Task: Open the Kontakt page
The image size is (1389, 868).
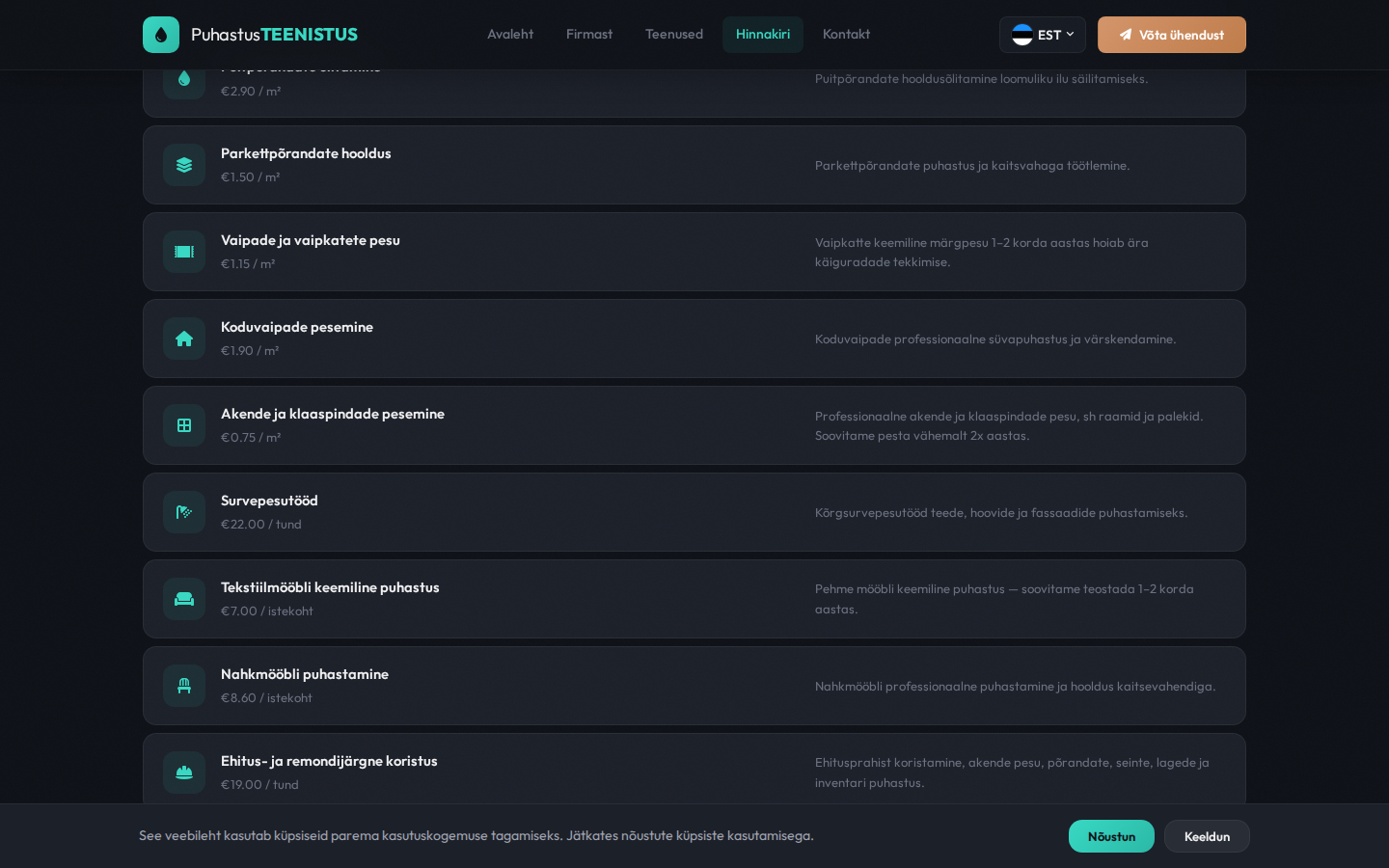Action: point(846,35)
